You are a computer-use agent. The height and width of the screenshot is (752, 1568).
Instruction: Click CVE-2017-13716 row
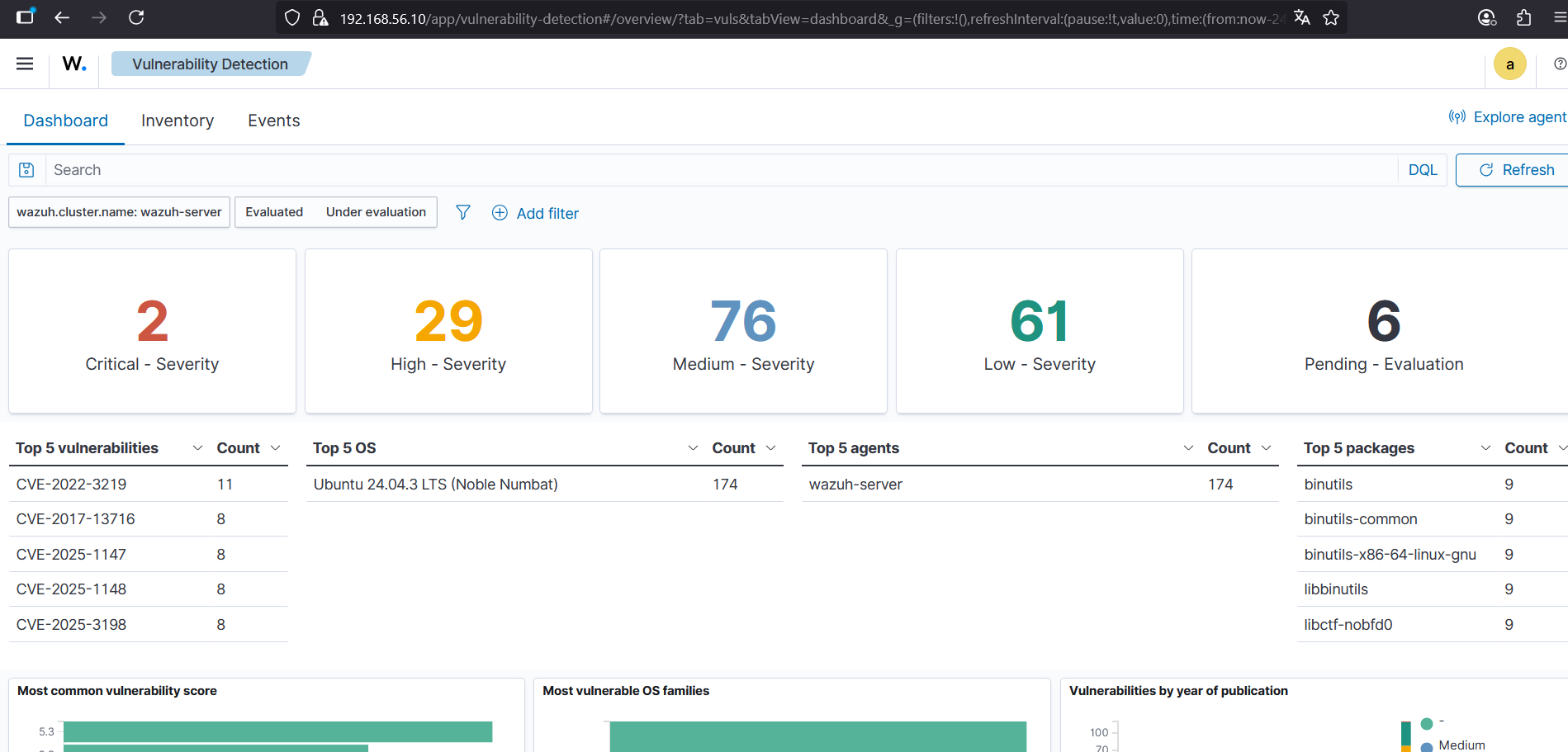point(149,519)
